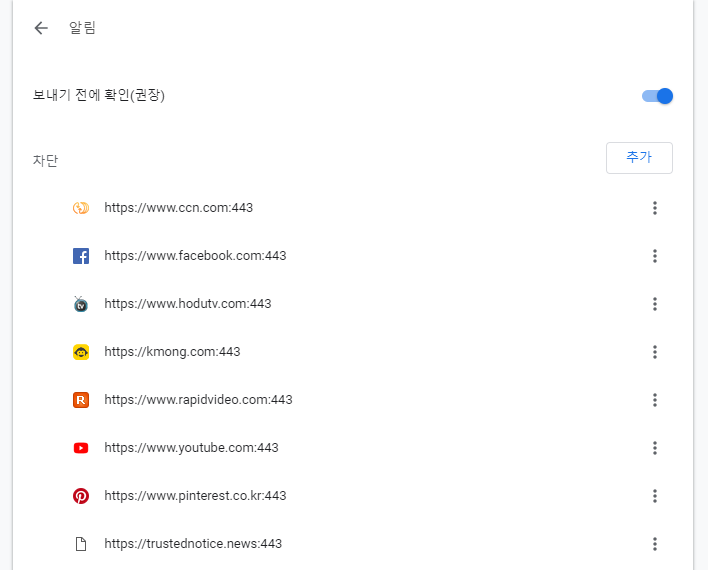Click the ccn.com site favicon

[81, 208]
